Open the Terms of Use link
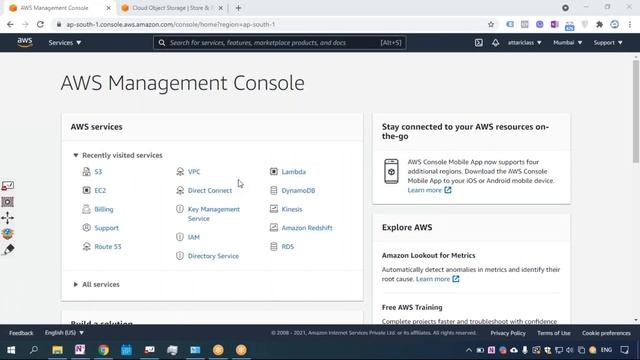 pos(553,333)
